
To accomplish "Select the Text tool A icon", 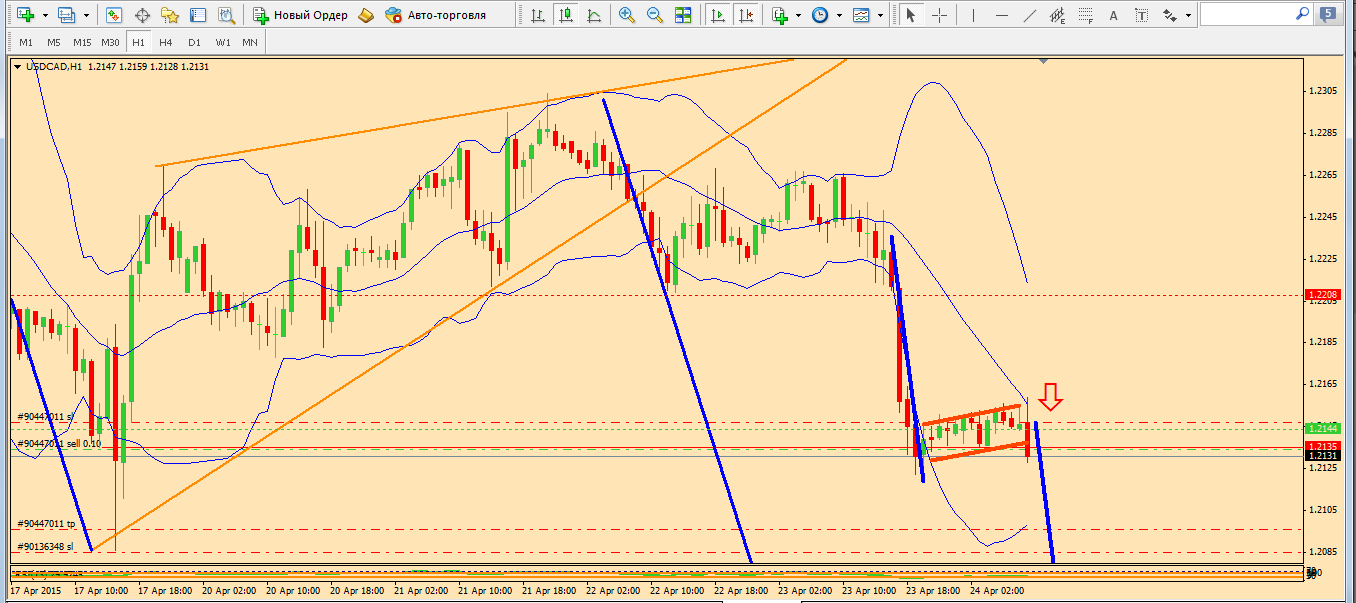I will pos(1115,15).
